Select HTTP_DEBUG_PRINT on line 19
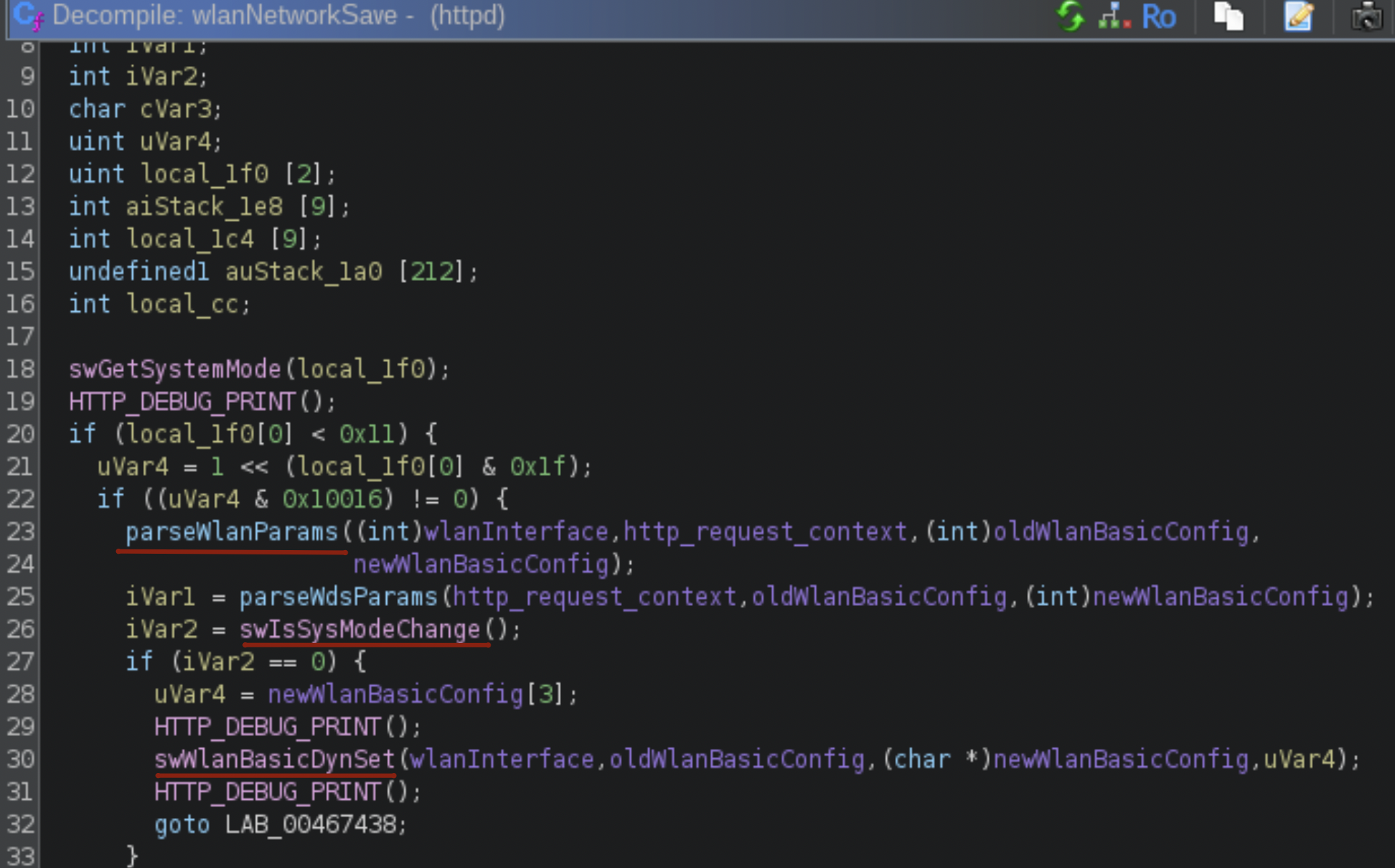 [x=183, y=401]
